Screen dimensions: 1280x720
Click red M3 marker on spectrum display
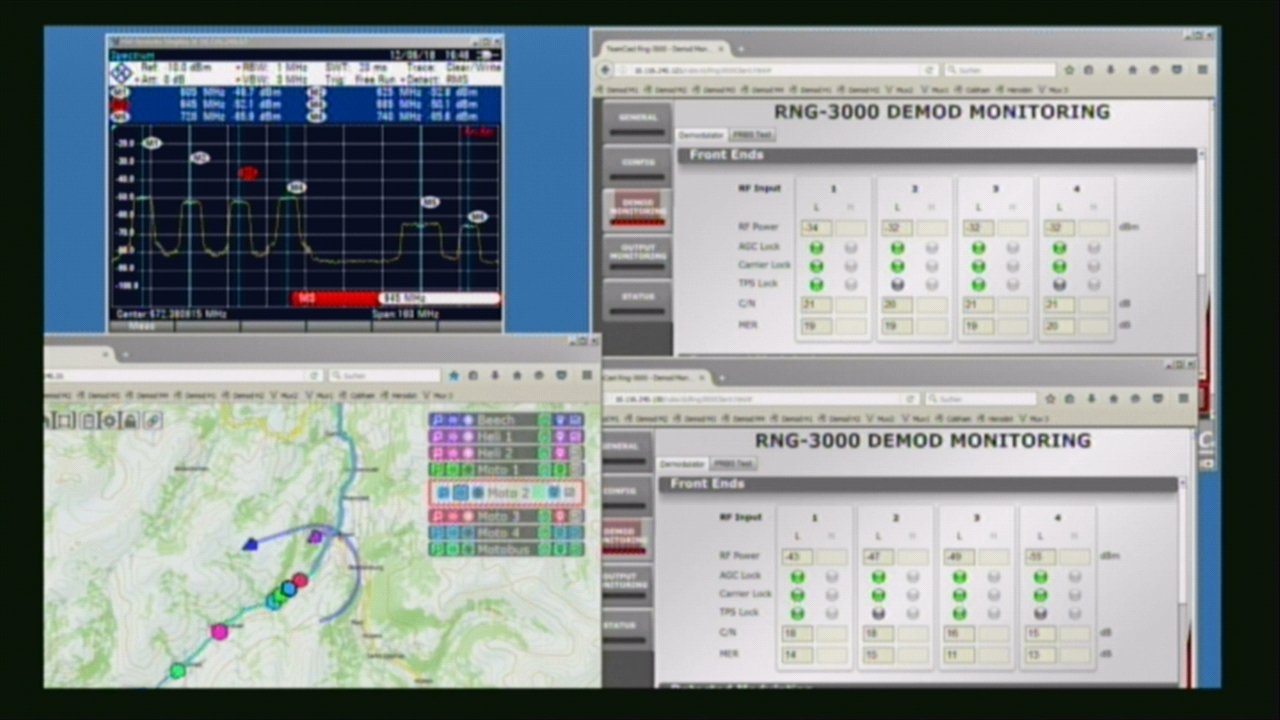click(247, 174)
